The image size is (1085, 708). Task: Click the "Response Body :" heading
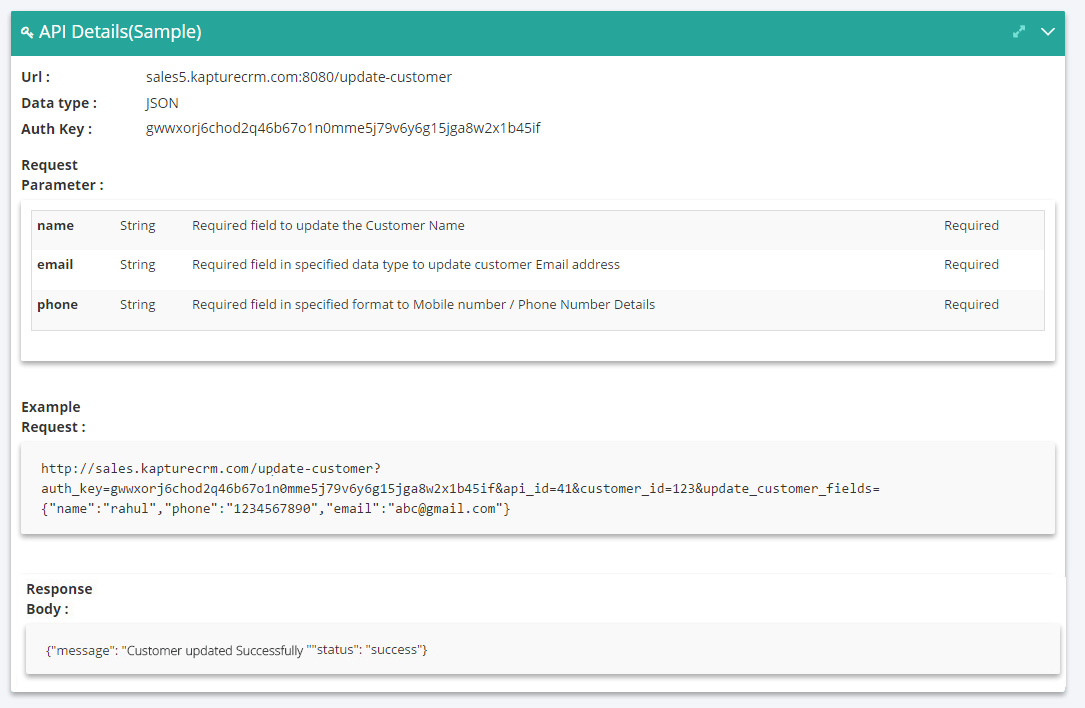pos(59,599)
